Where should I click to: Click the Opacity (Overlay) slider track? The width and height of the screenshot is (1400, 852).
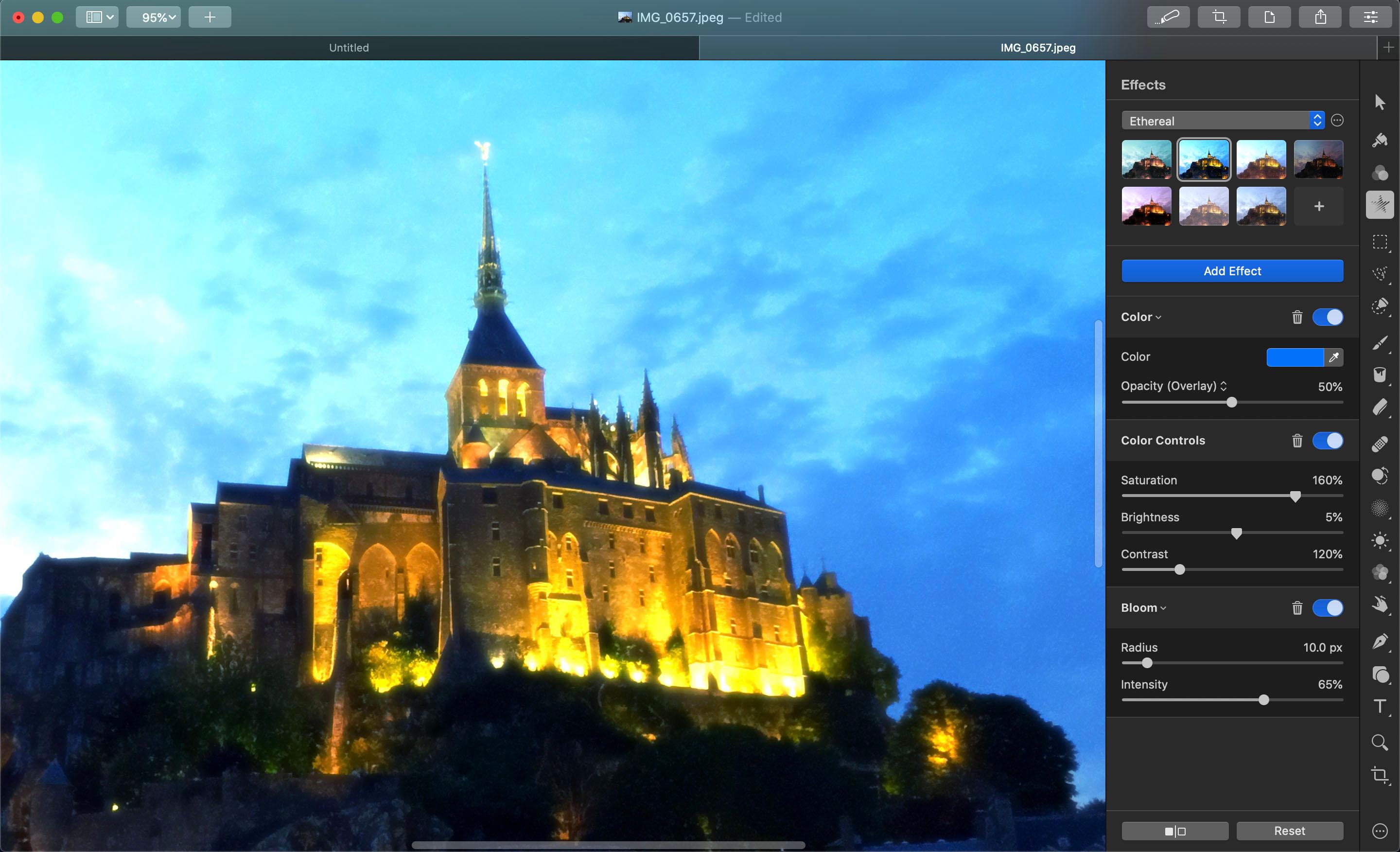1232,402
